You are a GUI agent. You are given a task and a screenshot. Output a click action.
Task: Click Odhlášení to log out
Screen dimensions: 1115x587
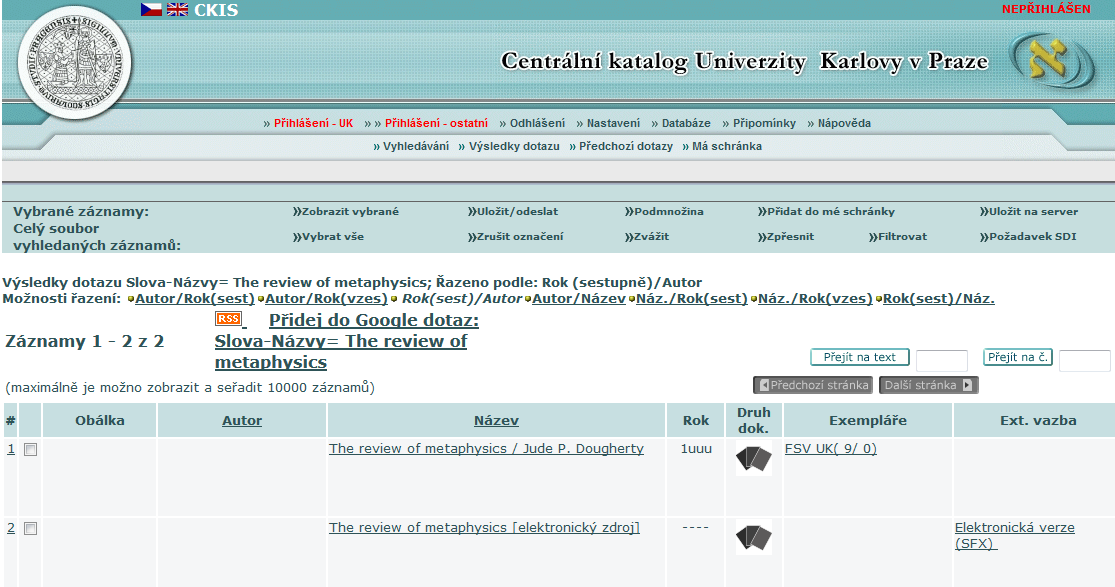[538, 123]
